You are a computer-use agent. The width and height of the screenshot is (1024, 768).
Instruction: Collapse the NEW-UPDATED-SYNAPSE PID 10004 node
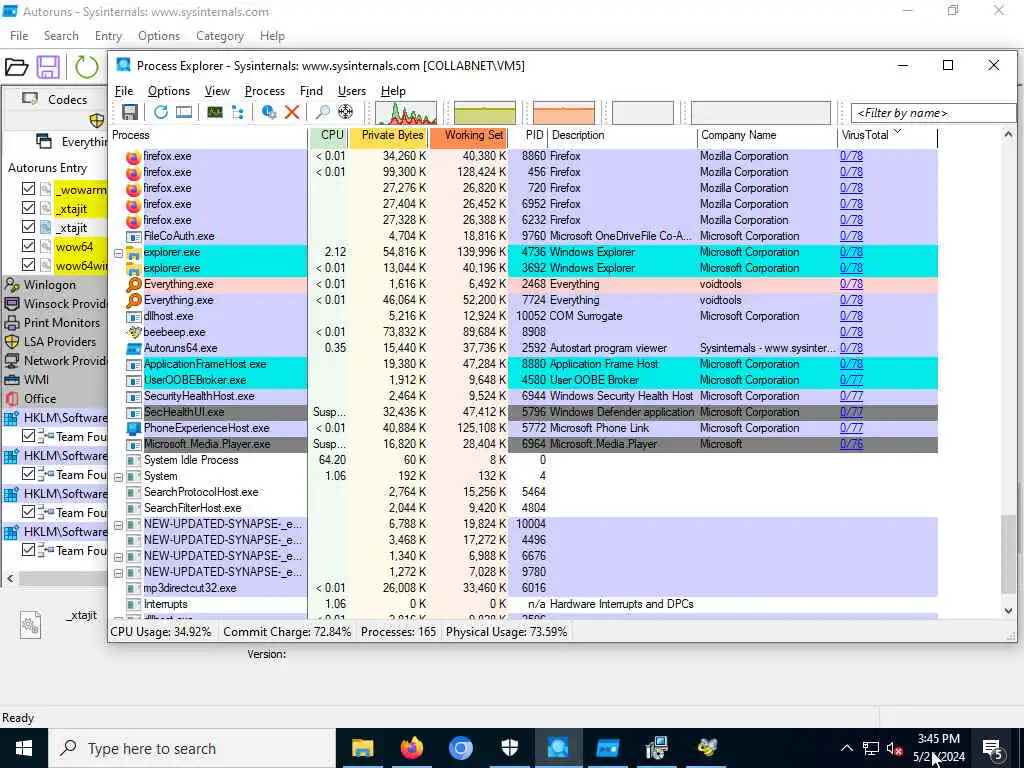tap(118, 524)
